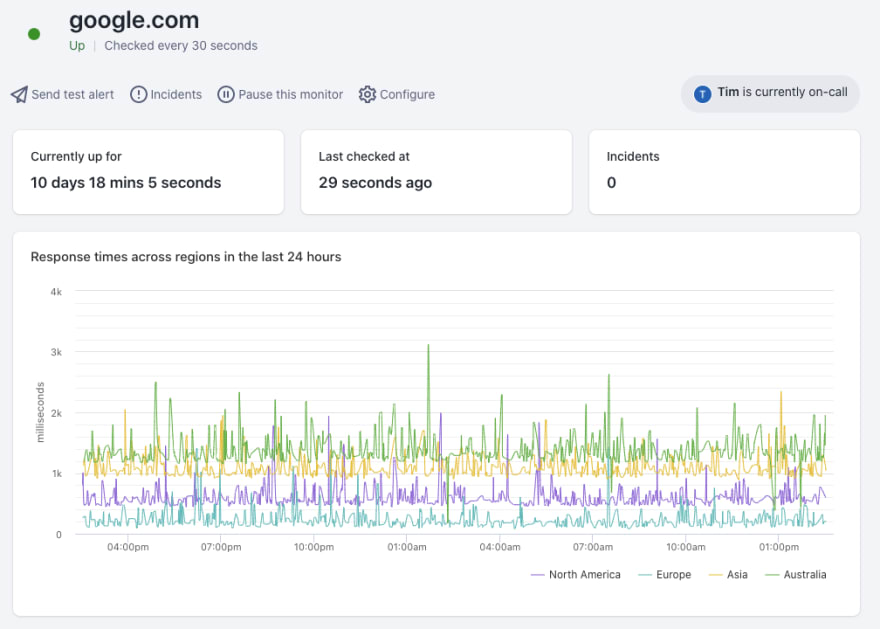Toggle Europe legend series
Viewport: 880px width, 629px height.
pos(673,575)
